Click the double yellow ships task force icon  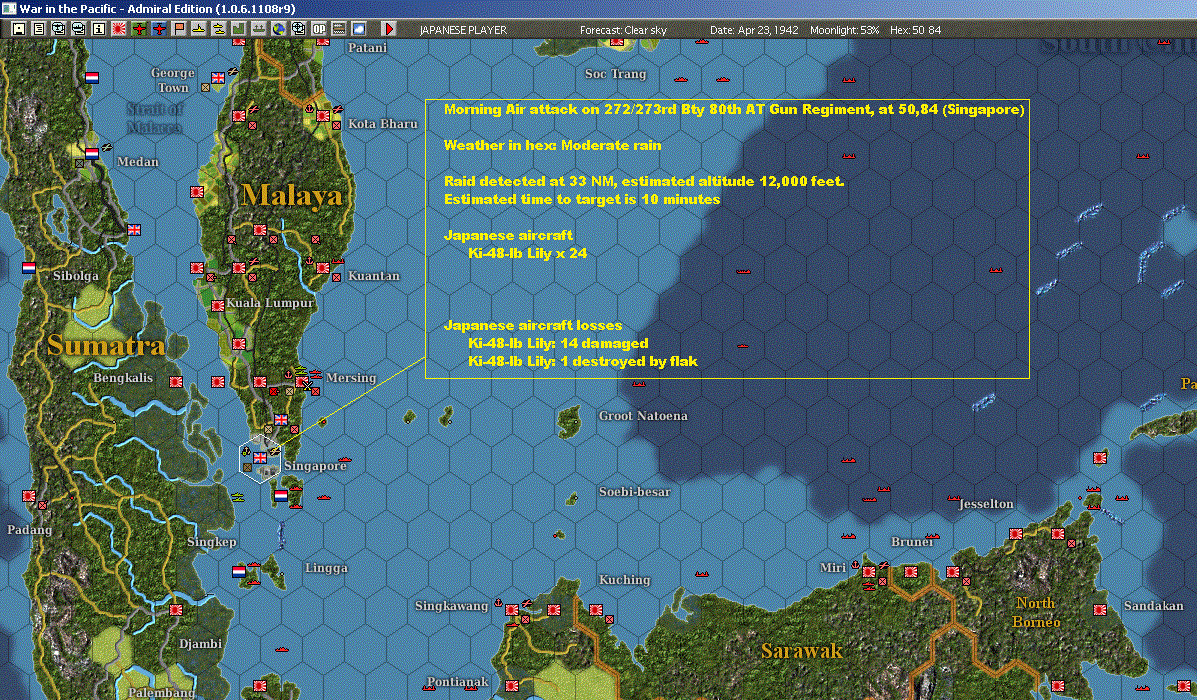pyautogui.click(x=218, y=29)
